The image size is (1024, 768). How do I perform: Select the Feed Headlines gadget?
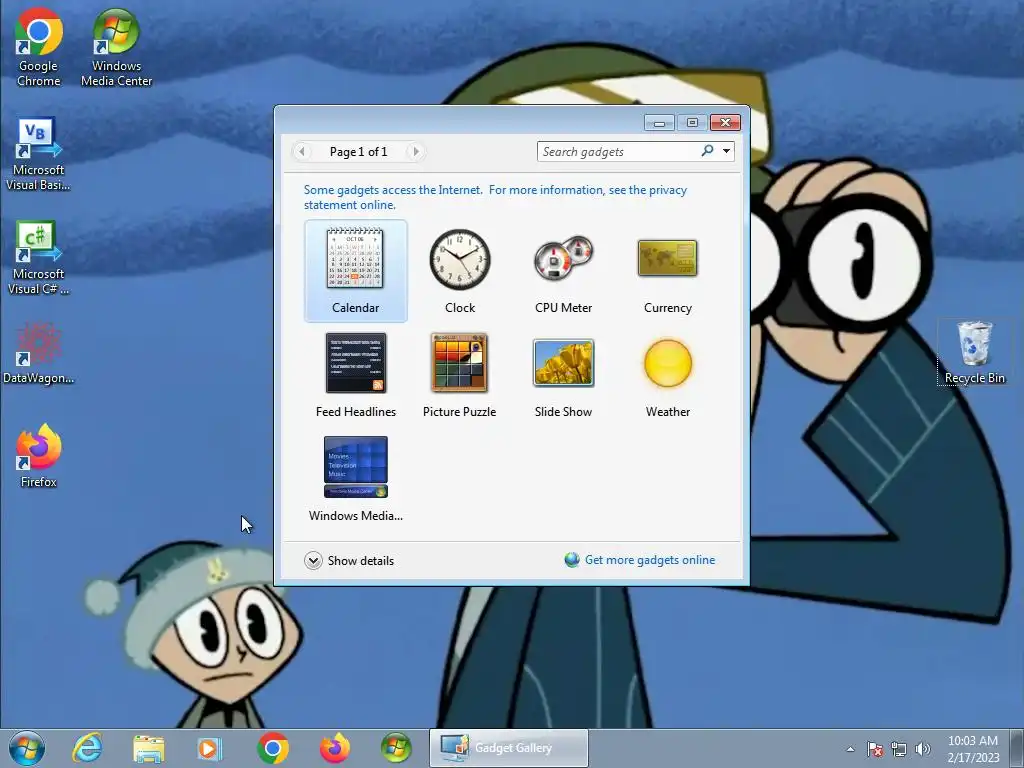click(355, 375)
